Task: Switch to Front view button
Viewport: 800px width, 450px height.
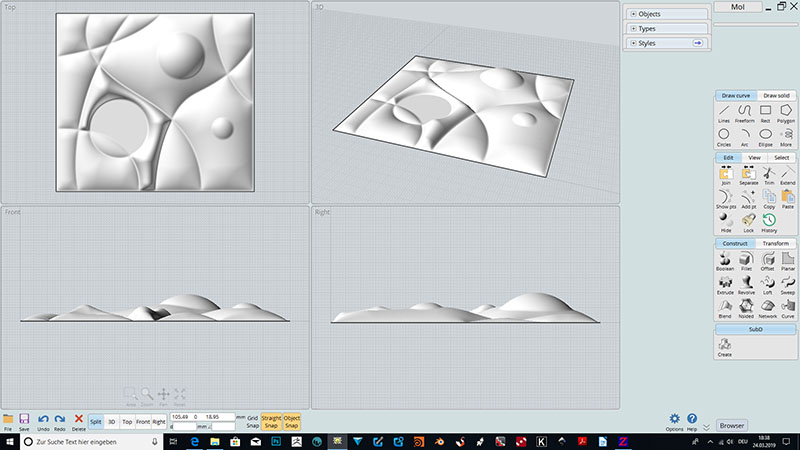Action: pyautogui.click(x=143, y=422)
